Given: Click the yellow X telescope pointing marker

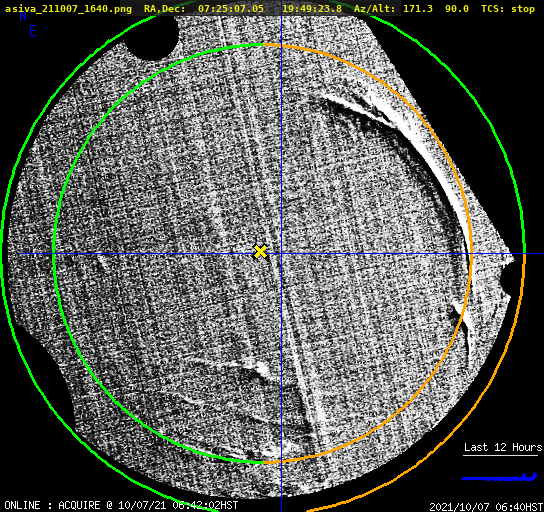Looking at the screenshot, I should 260,251.
